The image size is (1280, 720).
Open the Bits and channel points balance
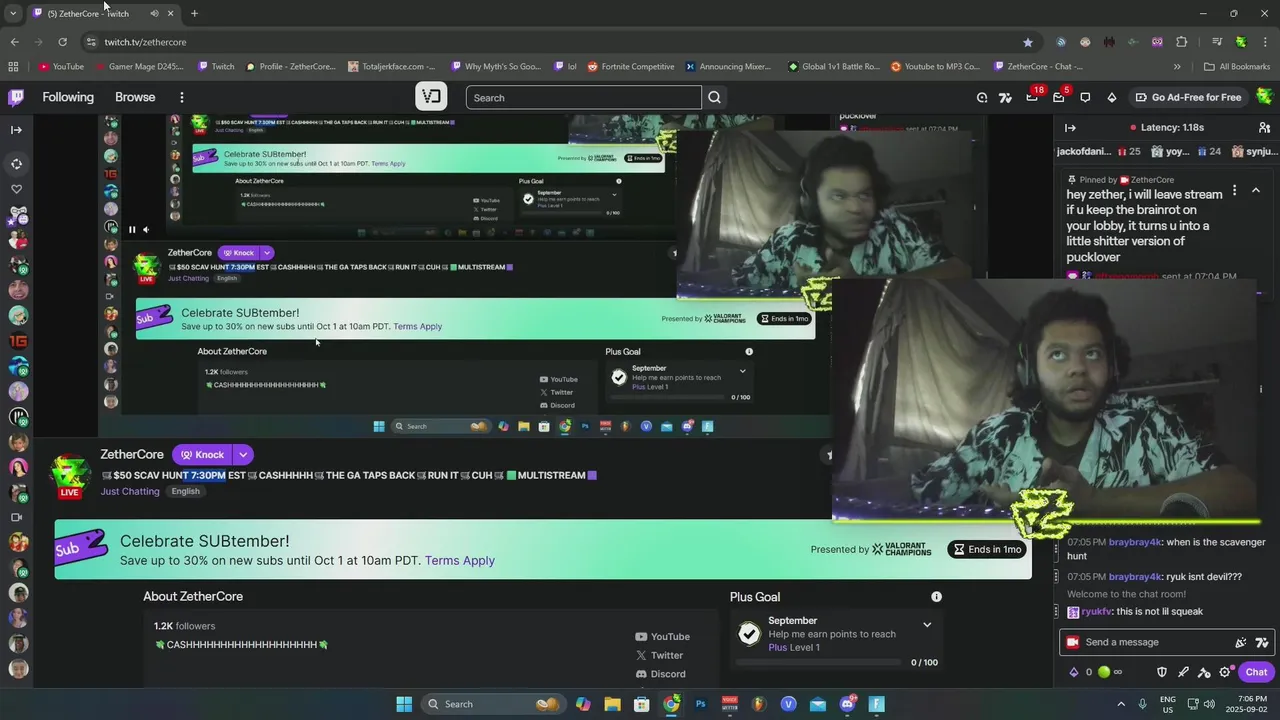point(1095,672)
